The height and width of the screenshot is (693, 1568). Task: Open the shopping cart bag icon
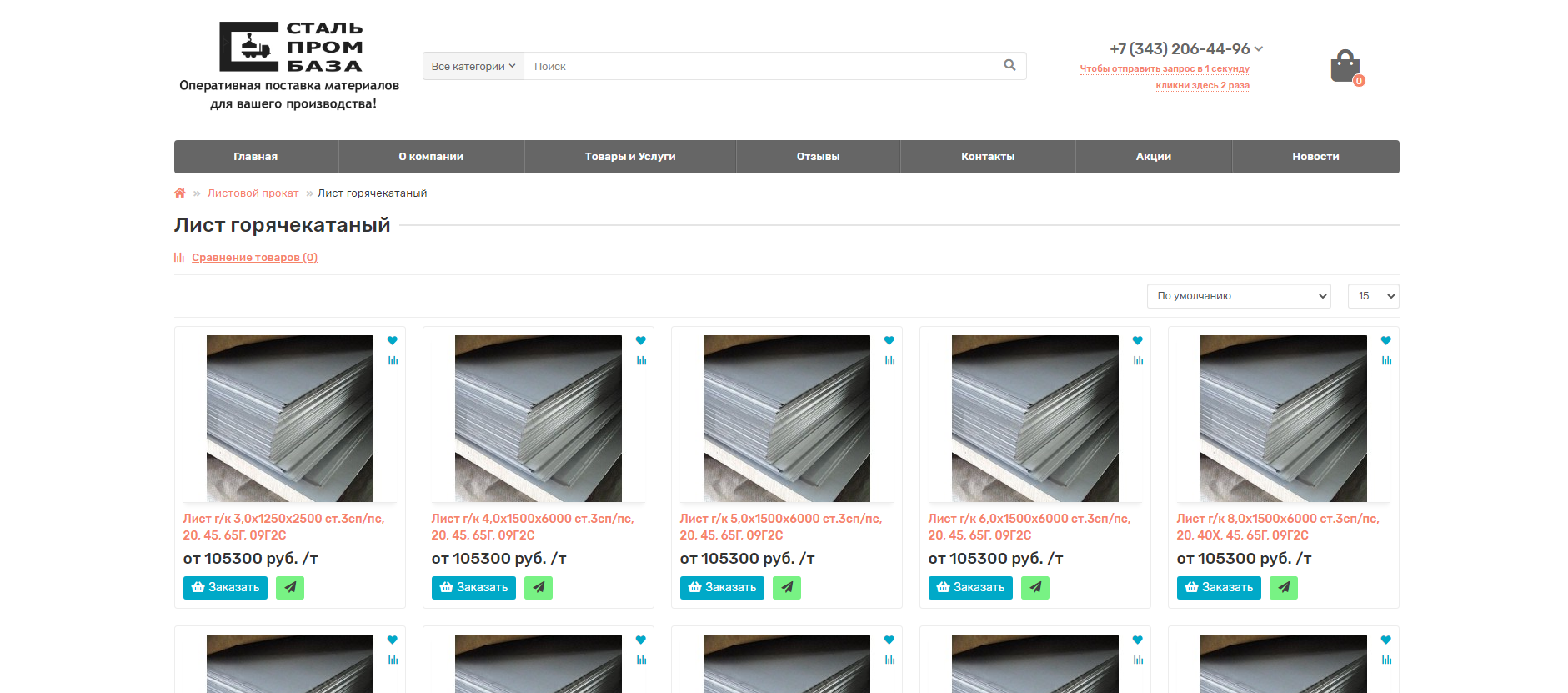click(1345, 66)
